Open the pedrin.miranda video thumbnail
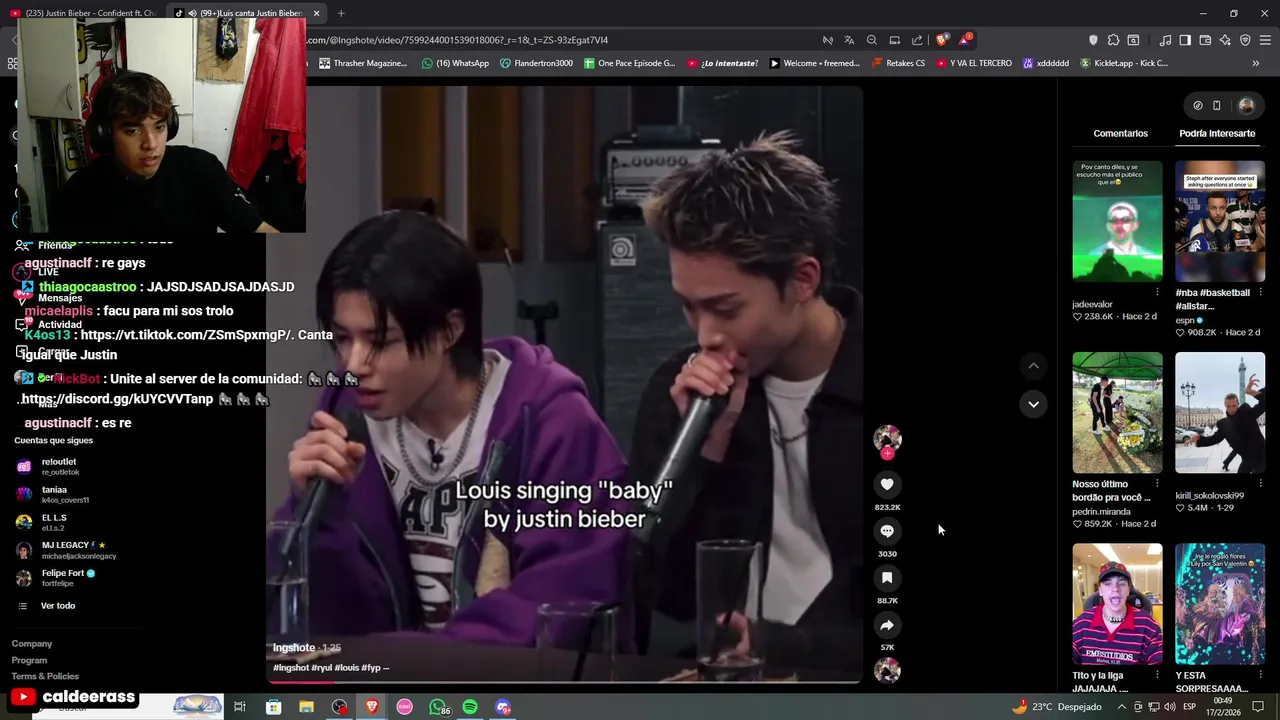The image size is (1280, 720). click(1117, 412)
